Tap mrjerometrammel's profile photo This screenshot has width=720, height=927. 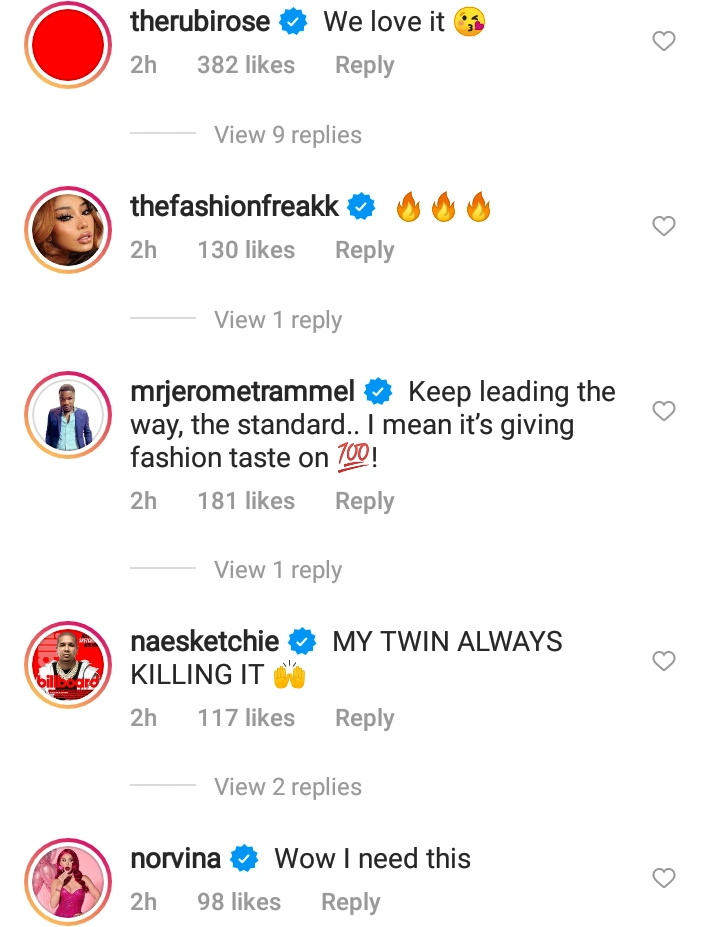point(67,415)
